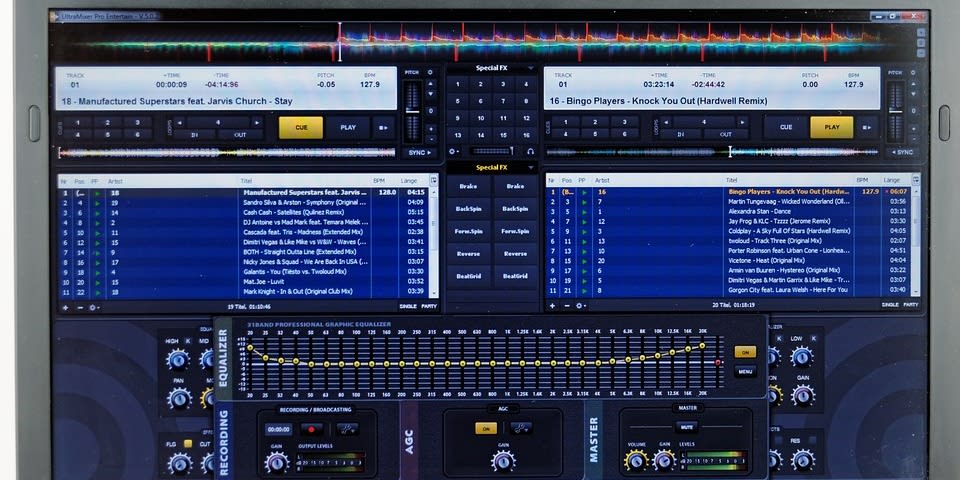The image size is (960, 480).
Task: Click right deck PLAY button
Action: [831, 127]
